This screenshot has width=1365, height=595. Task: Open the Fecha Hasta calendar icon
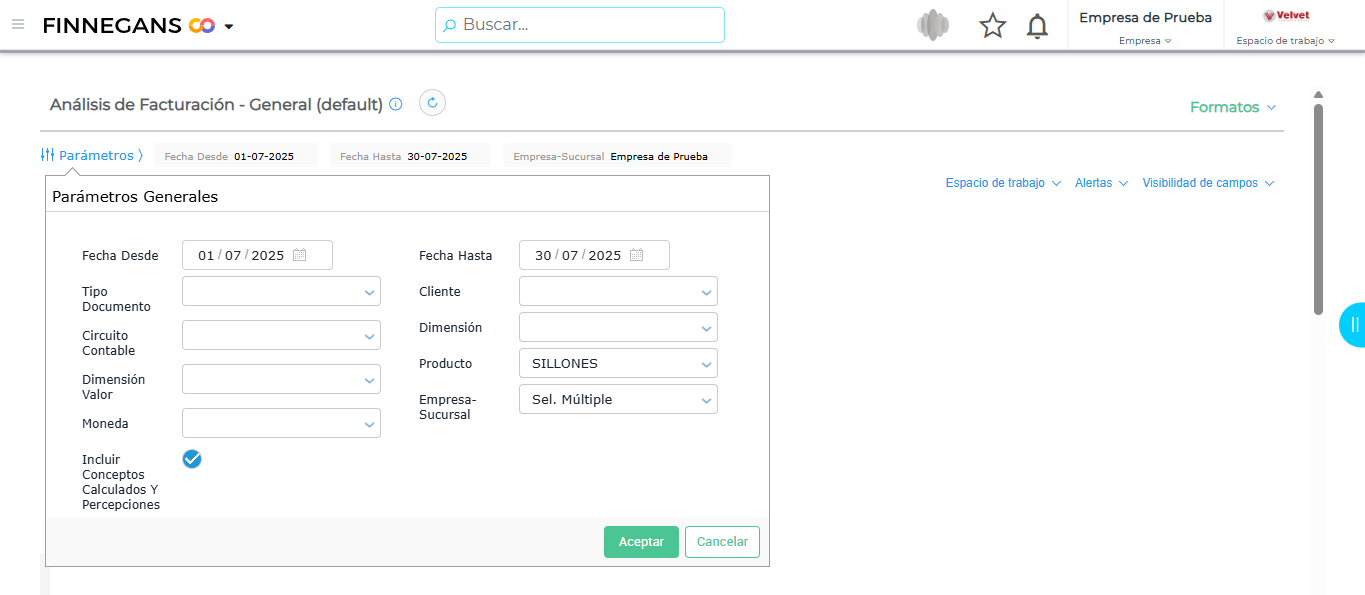[636, 255]
